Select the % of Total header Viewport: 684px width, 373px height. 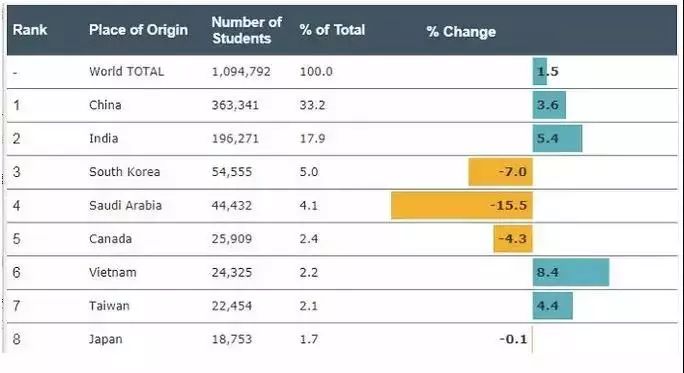click(332, 30)
